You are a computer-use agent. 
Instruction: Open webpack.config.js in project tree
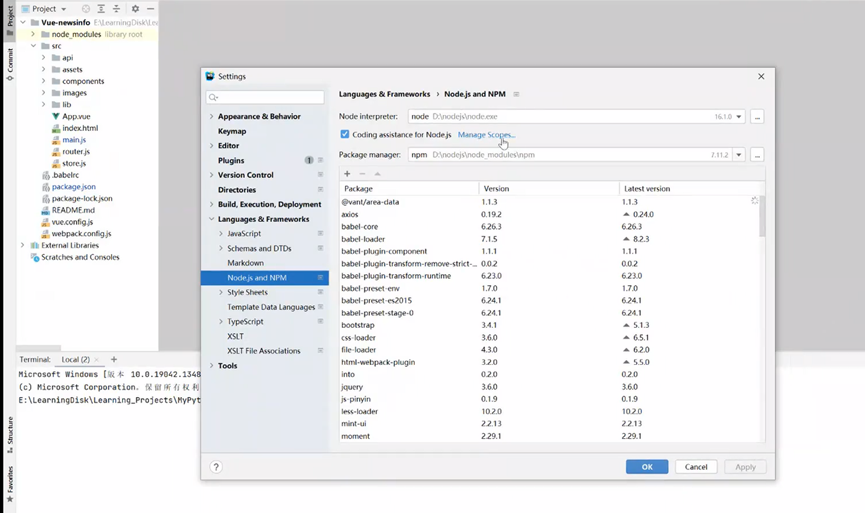81,233
